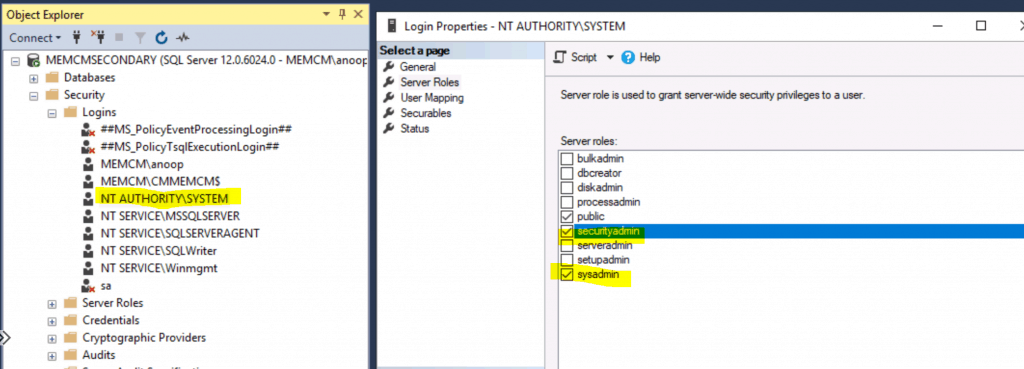The width and height of the screenshot is (1024, 369).
Task: Select NT SERVICE\Winmgmt login
Action: pyautogui.click(x=159, y=268)
